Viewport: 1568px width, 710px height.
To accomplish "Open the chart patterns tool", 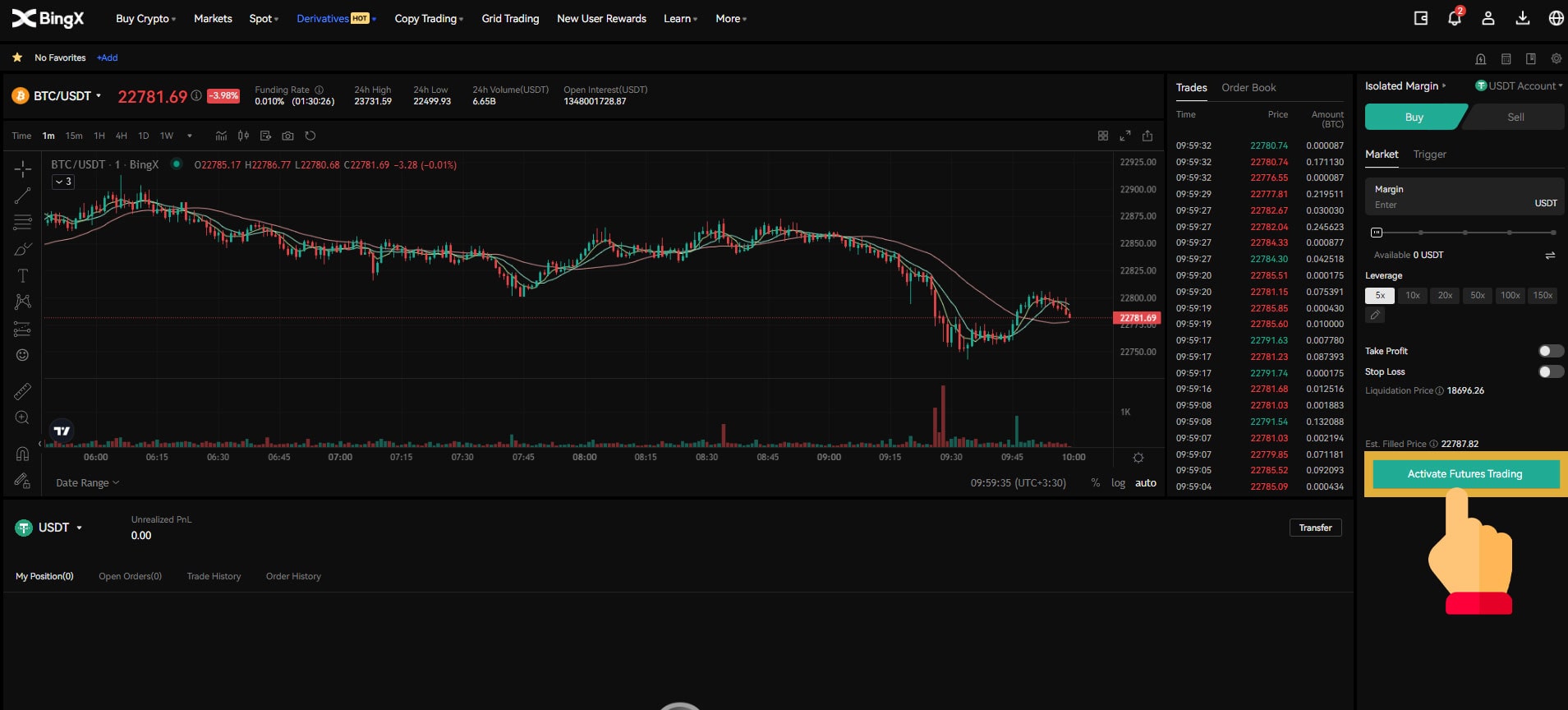I will 23,302.
